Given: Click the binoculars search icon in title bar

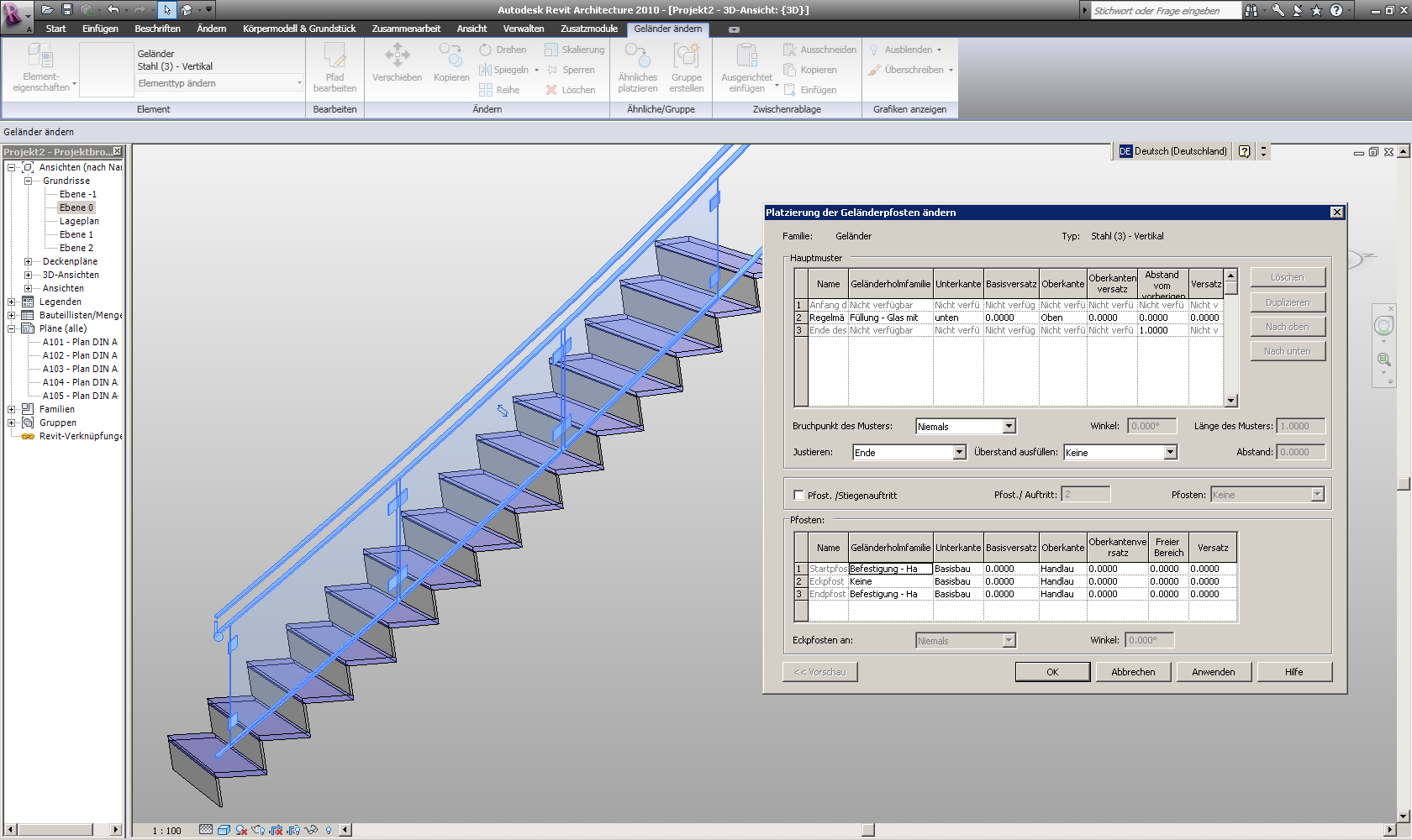Looking at the screenshot, I should [x=1251, y=10].
